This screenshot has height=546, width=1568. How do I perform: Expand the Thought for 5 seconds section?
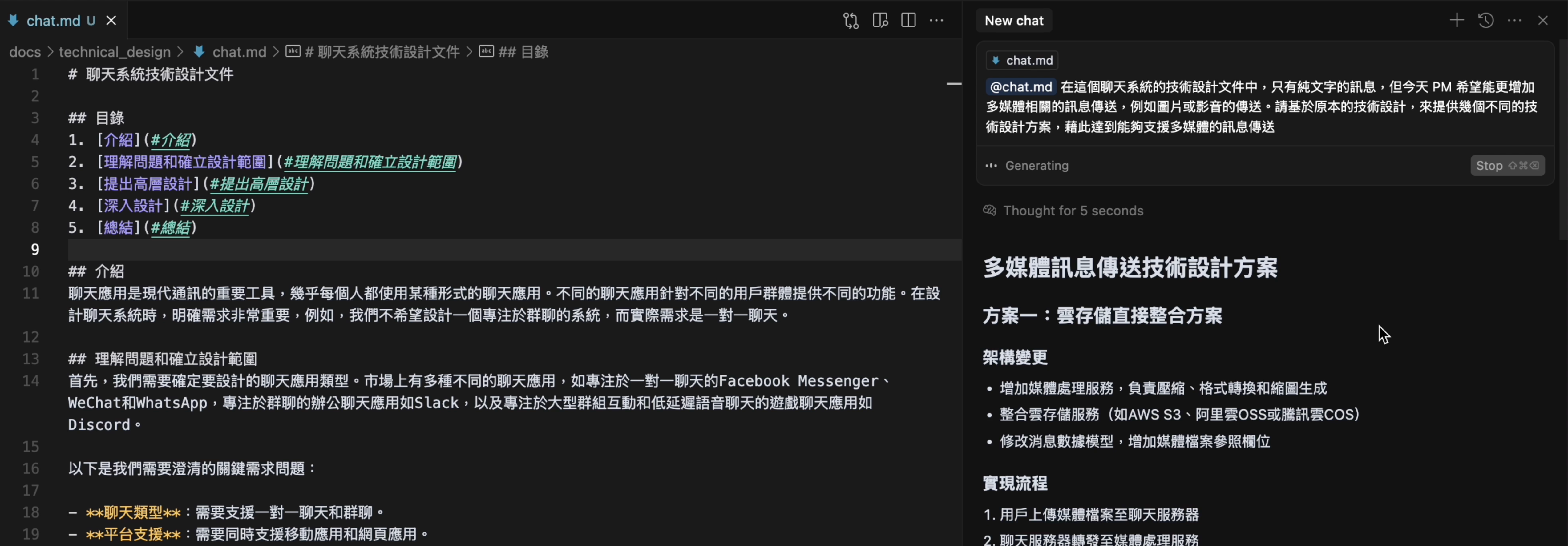(x=1073, y=210)
